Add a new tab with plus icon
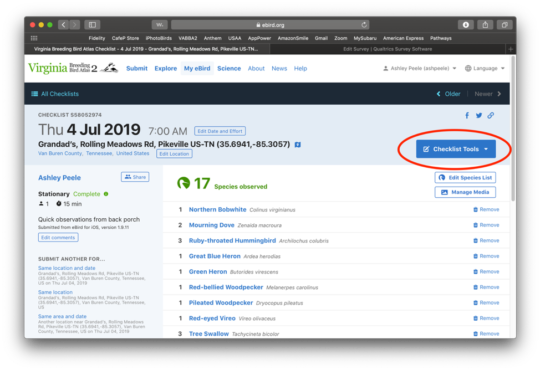The height and width of the screenshot is (370, 540). [511, 49]
